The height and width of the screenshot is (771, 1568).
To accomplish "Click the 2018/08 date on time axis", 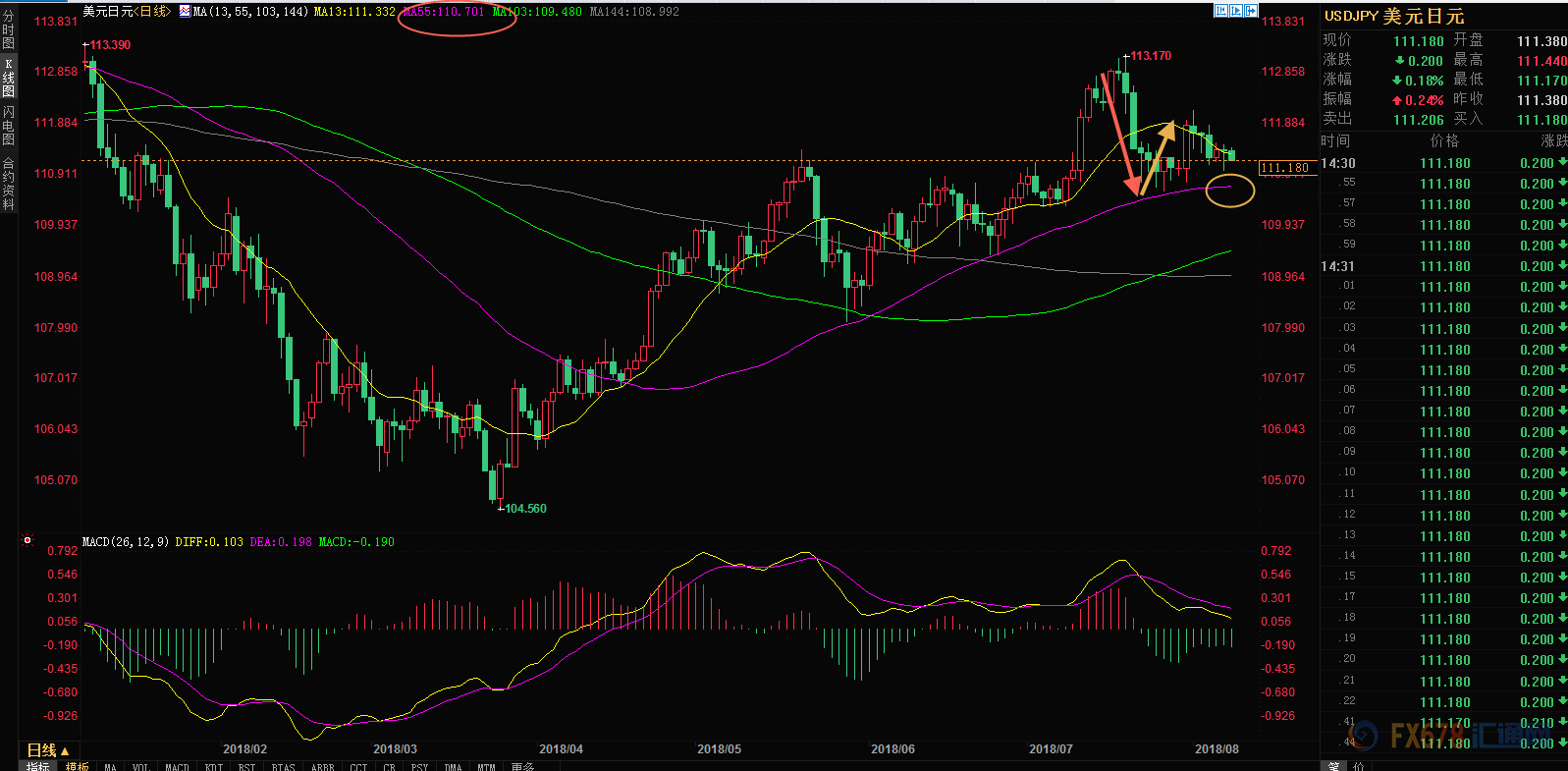I will (x=1217, y=748).
